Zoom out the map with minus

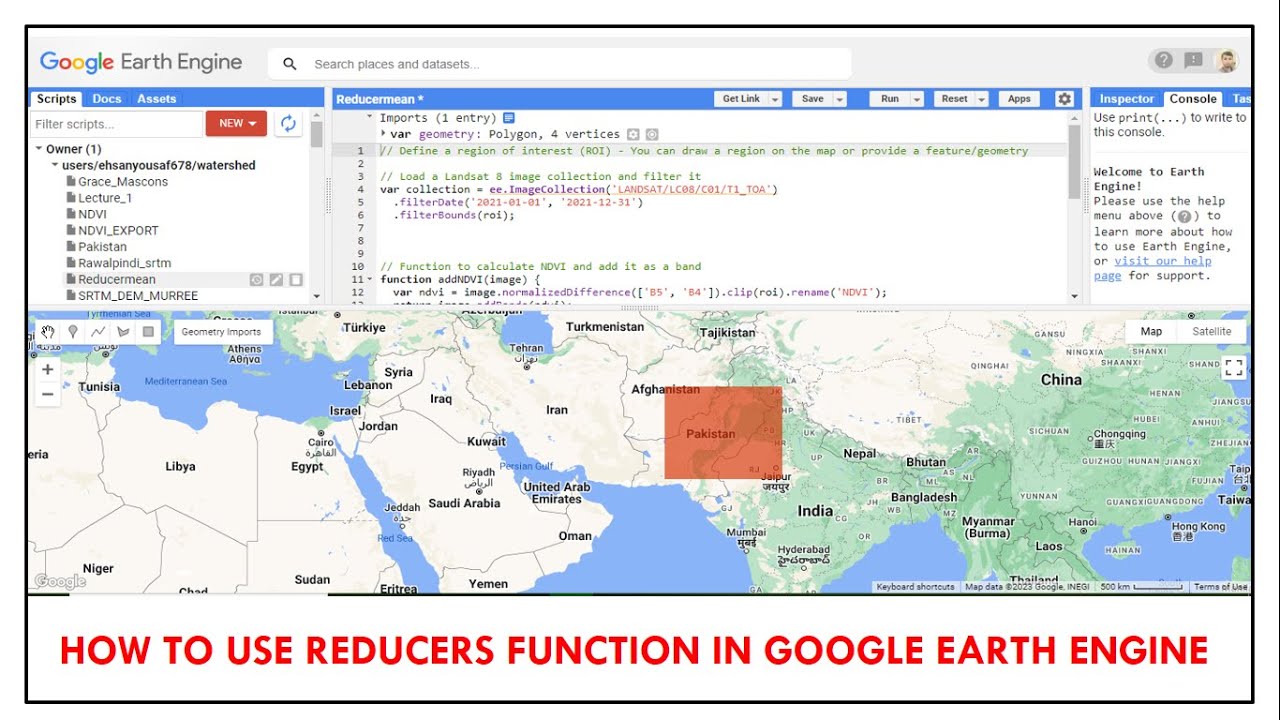[x=47, y=394]
